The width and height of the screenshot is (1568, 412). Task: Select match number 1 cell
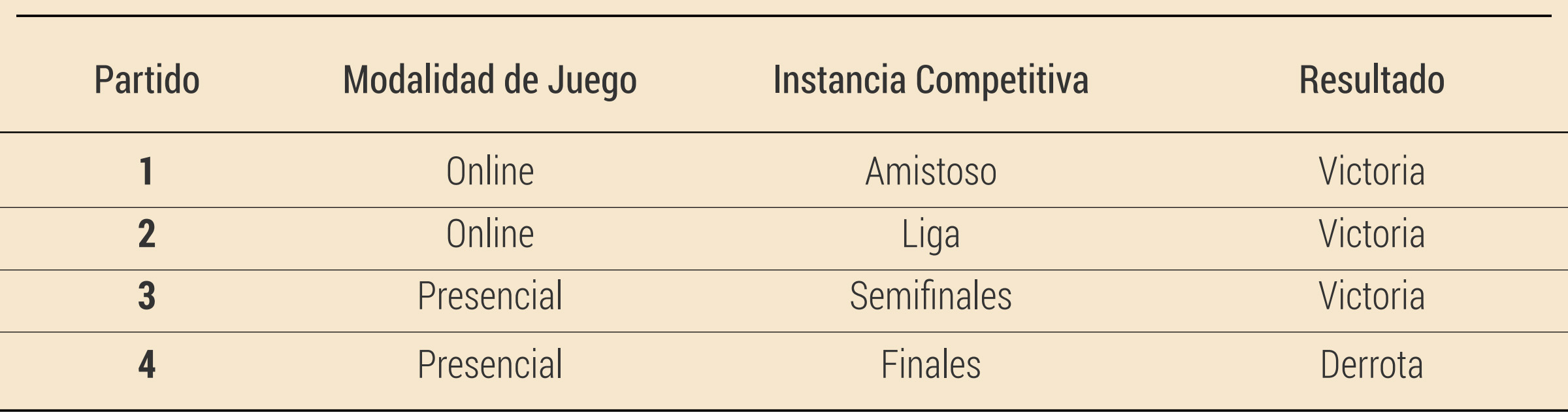(x=147, y=171)
